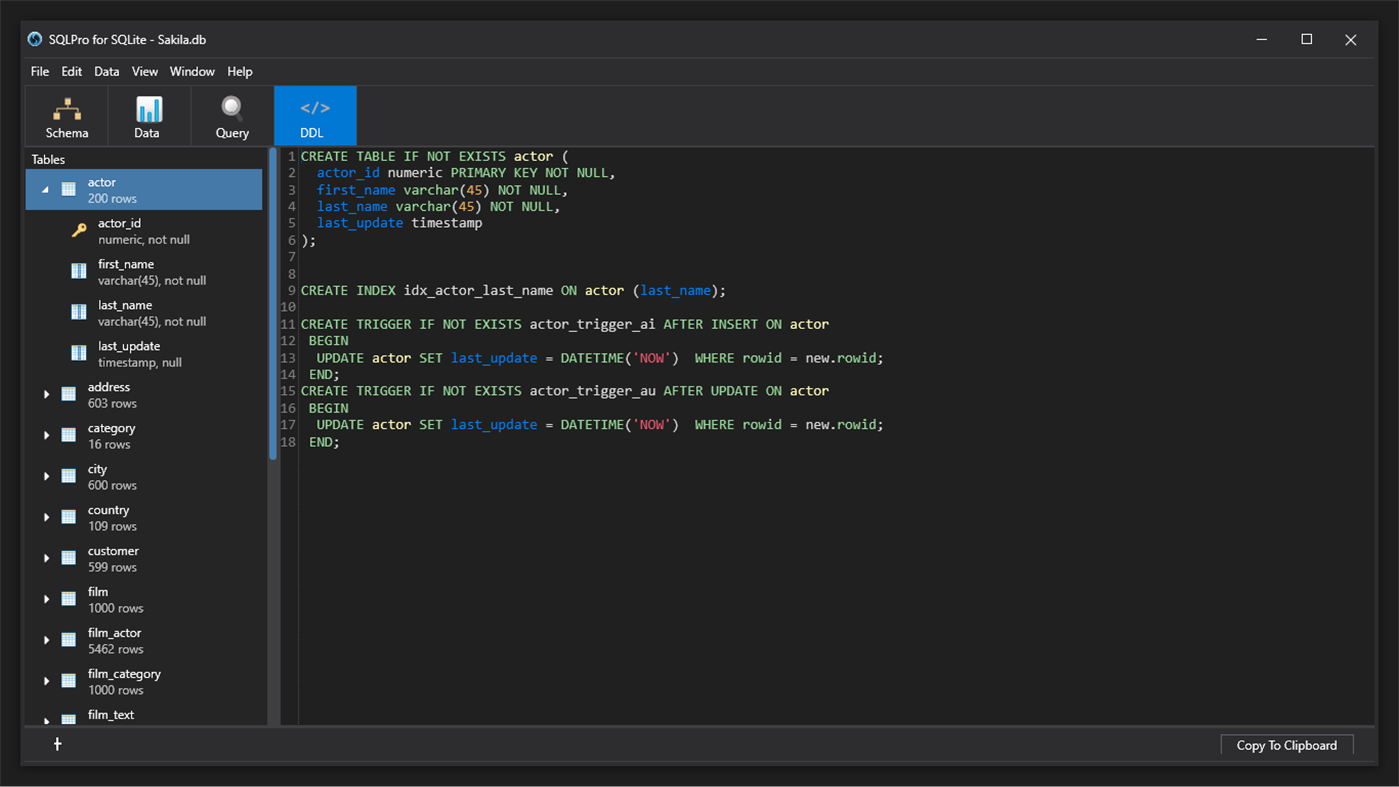Screen dimensions: 1399x787
Task: Expand the city table node
Action: point(46,477)
